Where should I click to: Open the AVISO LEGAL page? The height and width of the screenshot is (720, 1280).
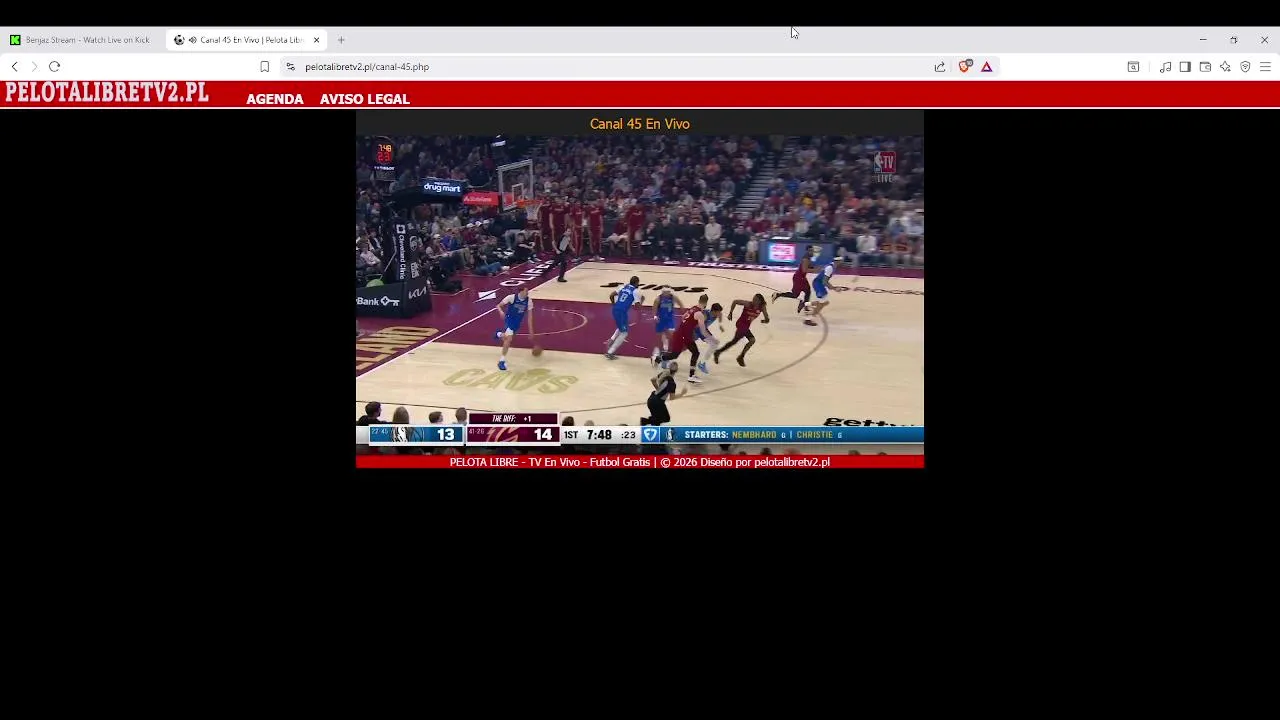[365, 99]
